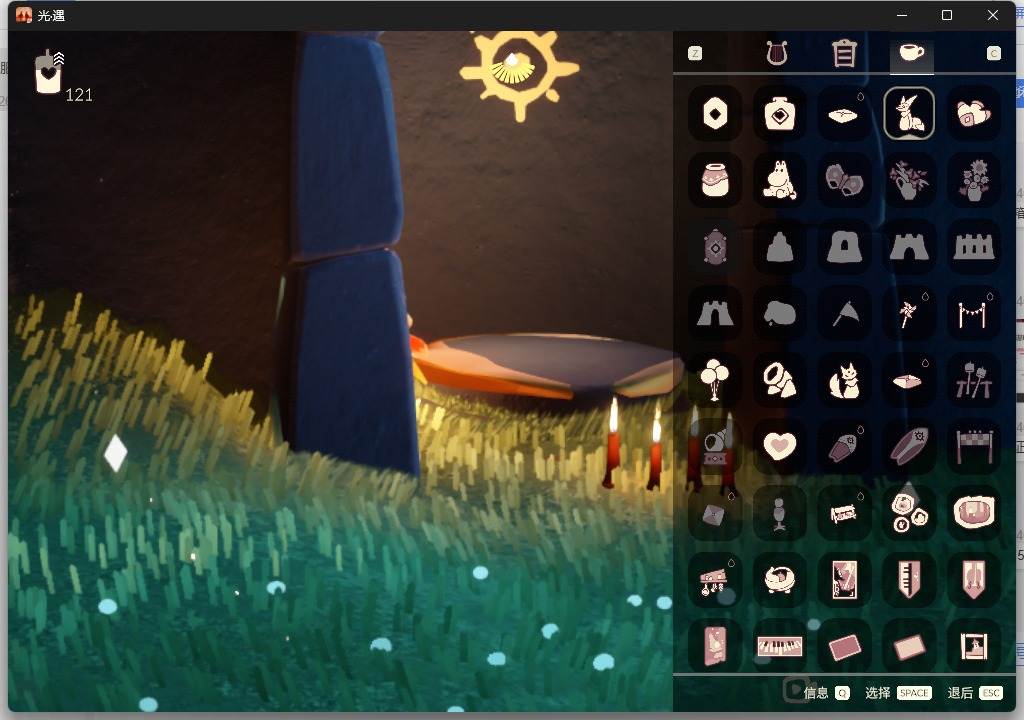This screenshot has width=1024, height=720.
Task: Pick the dim tilted cube prop
Action: (715, 514)
